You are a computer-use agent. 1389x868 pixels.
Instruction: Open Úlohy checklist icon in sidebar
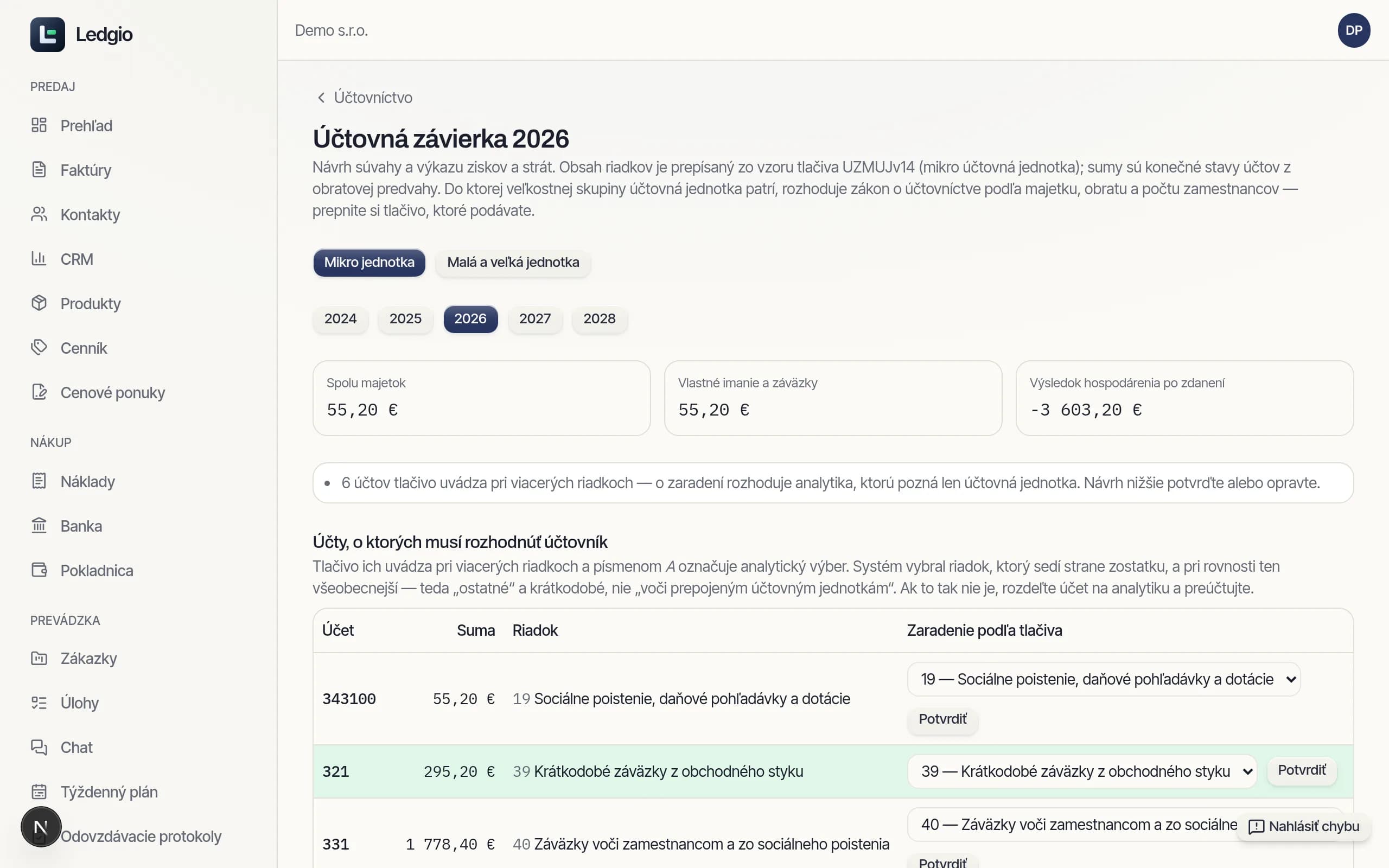(39, 703)
